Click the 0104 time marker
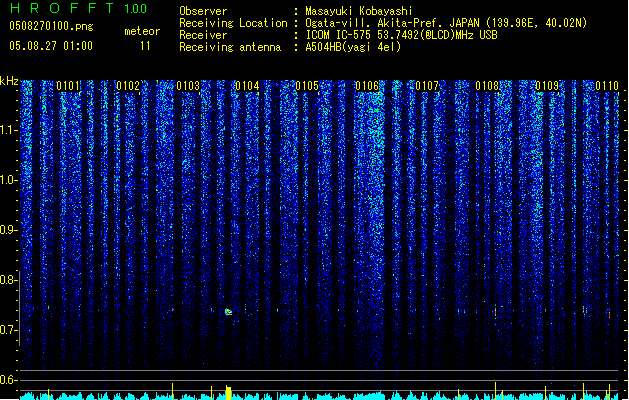Image resolution: width=629 pixels, height=400 pixels. [x=247, y=86]
